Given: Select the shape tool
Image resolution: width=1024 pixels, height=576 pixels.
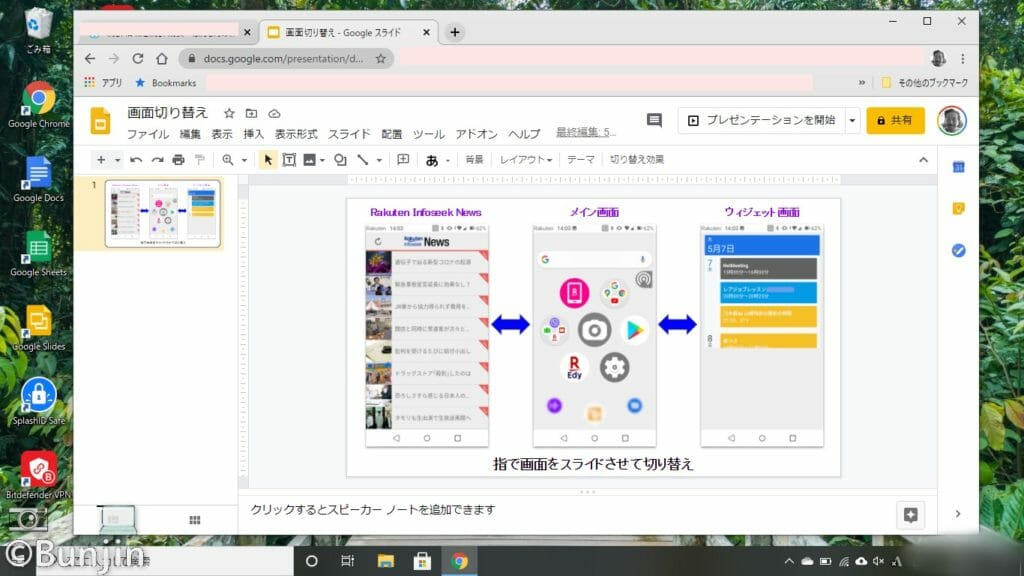Looking at the screenshot, I should [x=340, y=160].
